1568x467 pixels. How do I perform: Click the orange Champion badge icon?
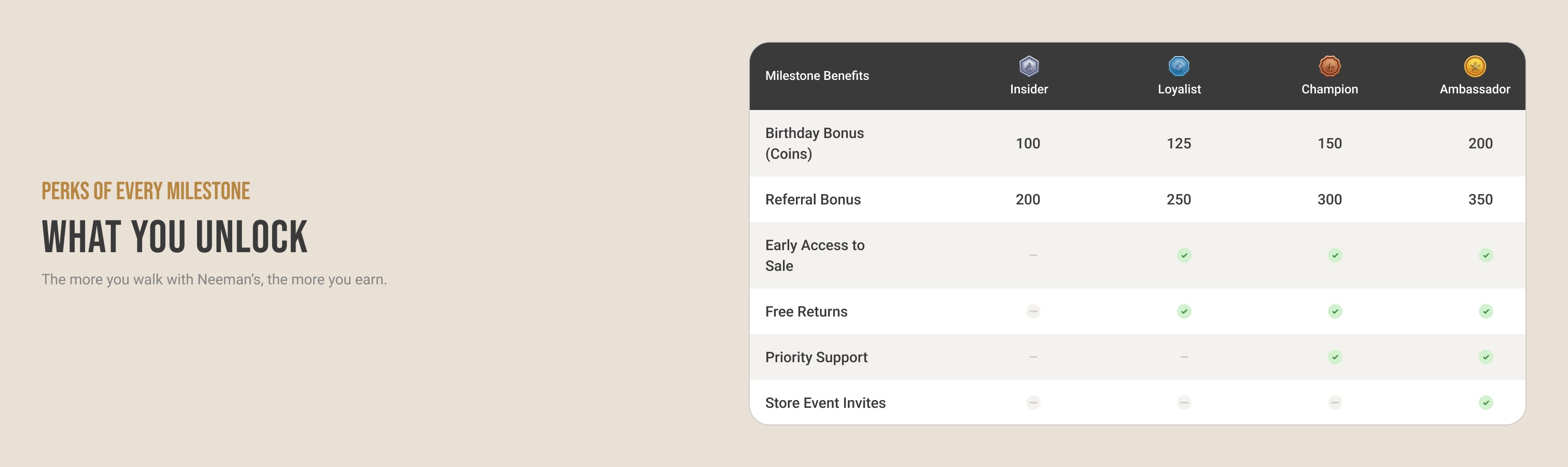pos(1329,66)
